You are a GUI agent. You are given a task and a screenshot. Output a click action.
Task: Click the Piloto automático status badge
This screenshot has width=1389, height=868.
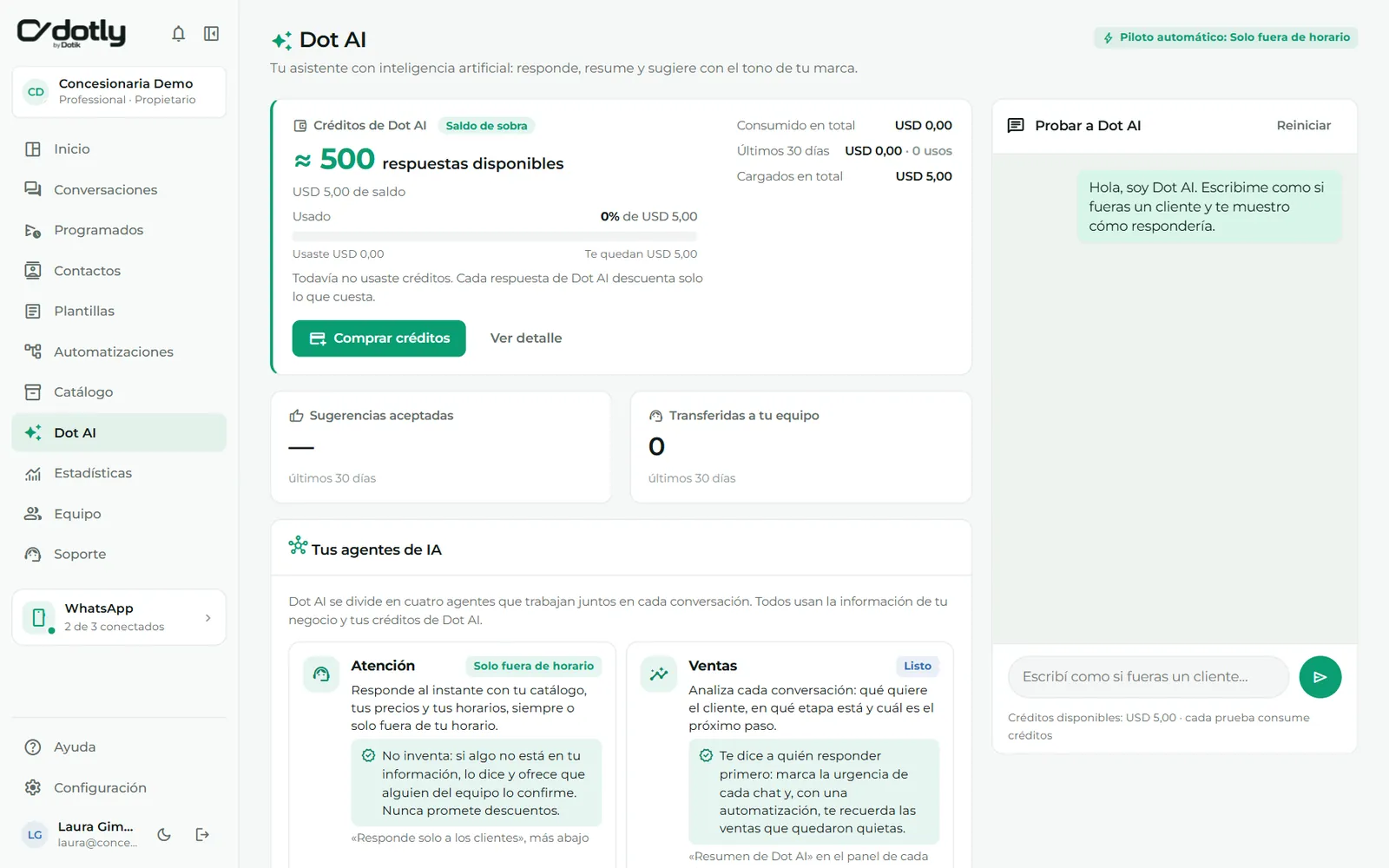click(1226, 37)
